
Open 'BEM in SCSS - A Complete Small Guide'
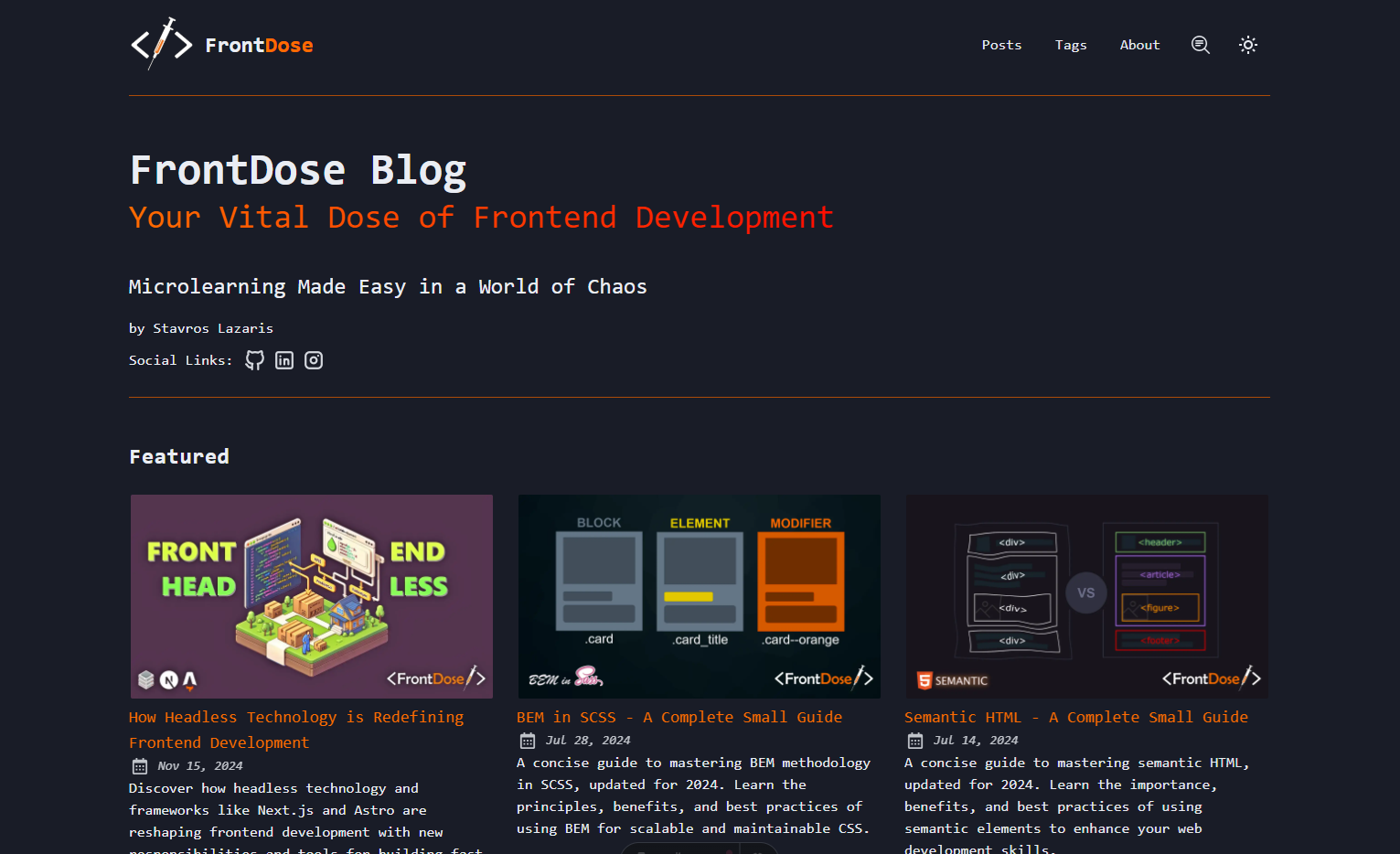click(679, 717)
